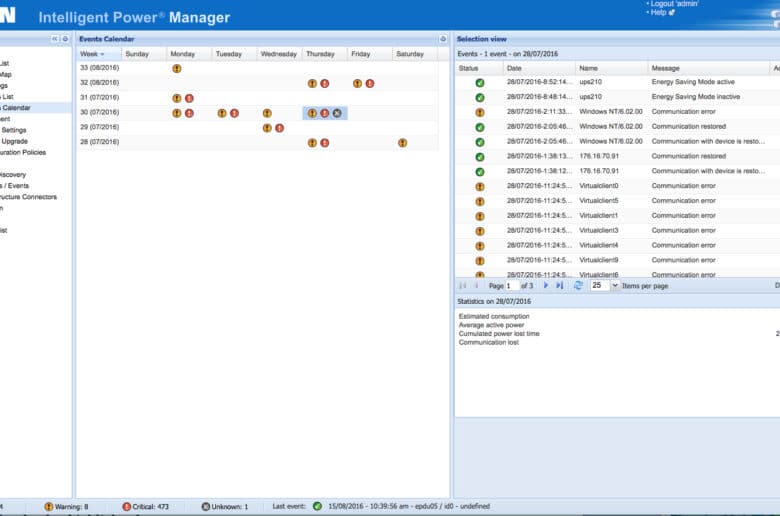This screenshot has height=516, width=780.
Task: Click the last event text 15/08/2016 in status bar
Action: [409, 506]
